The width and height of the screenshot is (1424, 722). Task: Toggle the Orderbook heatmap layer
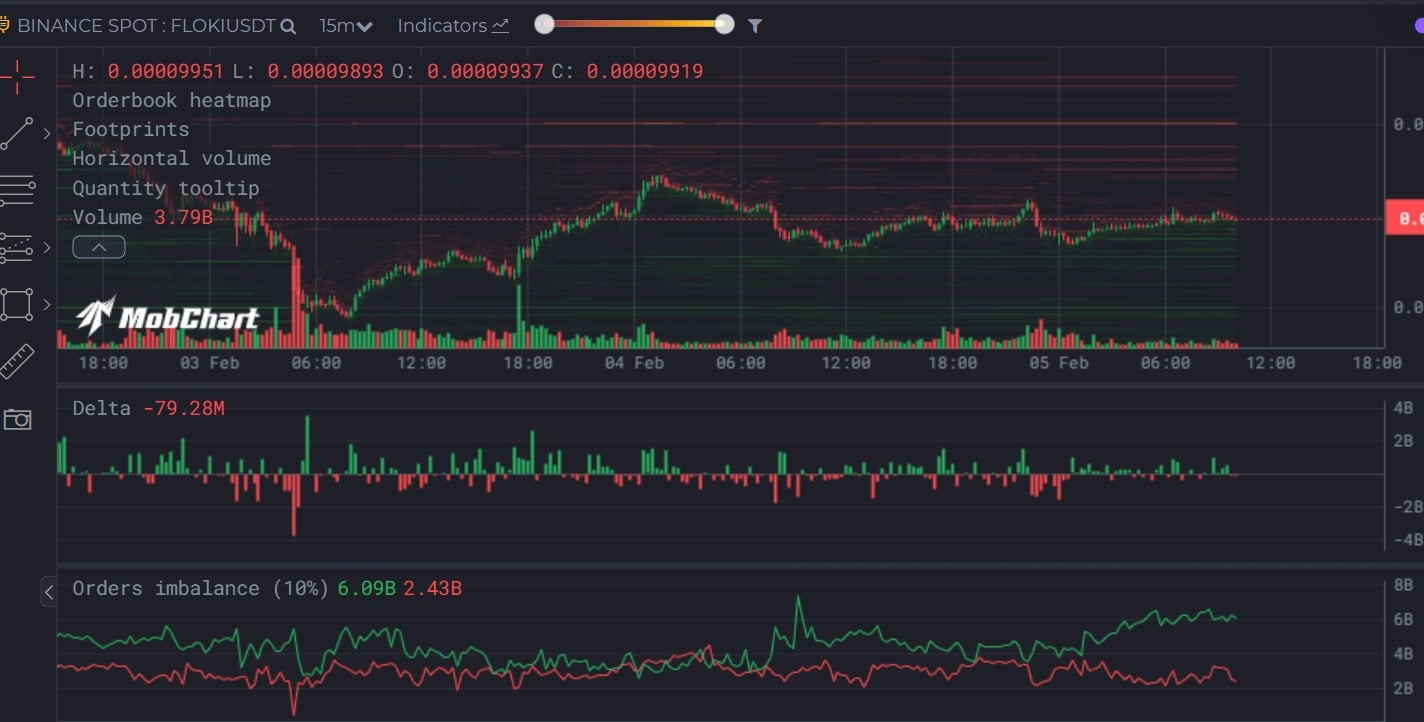click(x=171, y=100)
